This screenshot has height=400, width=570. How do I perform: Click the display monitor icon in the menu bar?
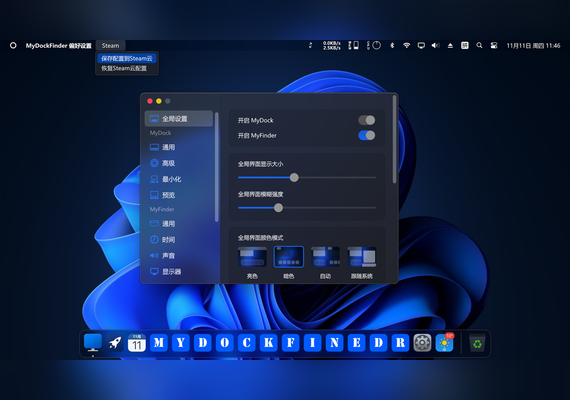[421, 45]
